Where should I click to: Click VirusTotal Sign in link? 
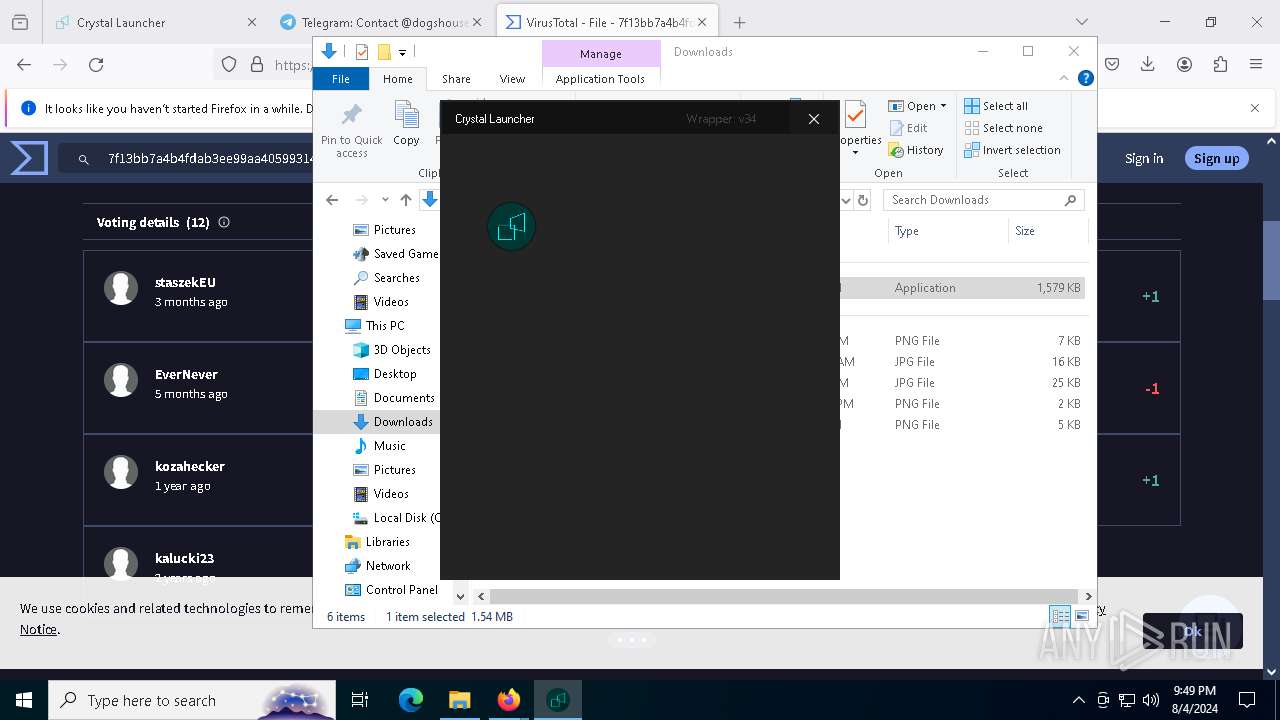pyautogui.click(x=1144, y=158)
